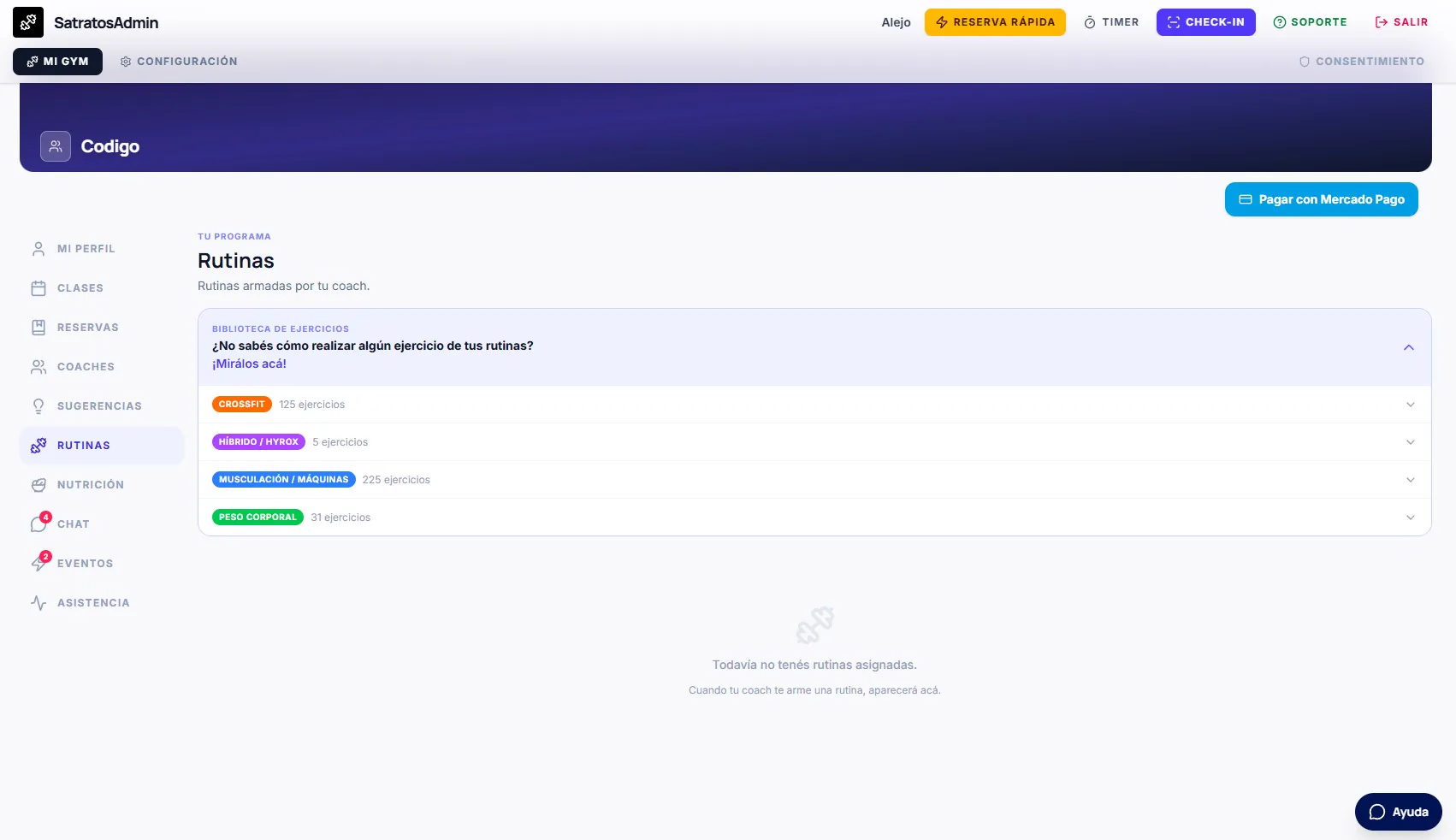Collapse the Biblioteca de Ejercicios panel
1456x840 pixels.
tap(1409, 347)
